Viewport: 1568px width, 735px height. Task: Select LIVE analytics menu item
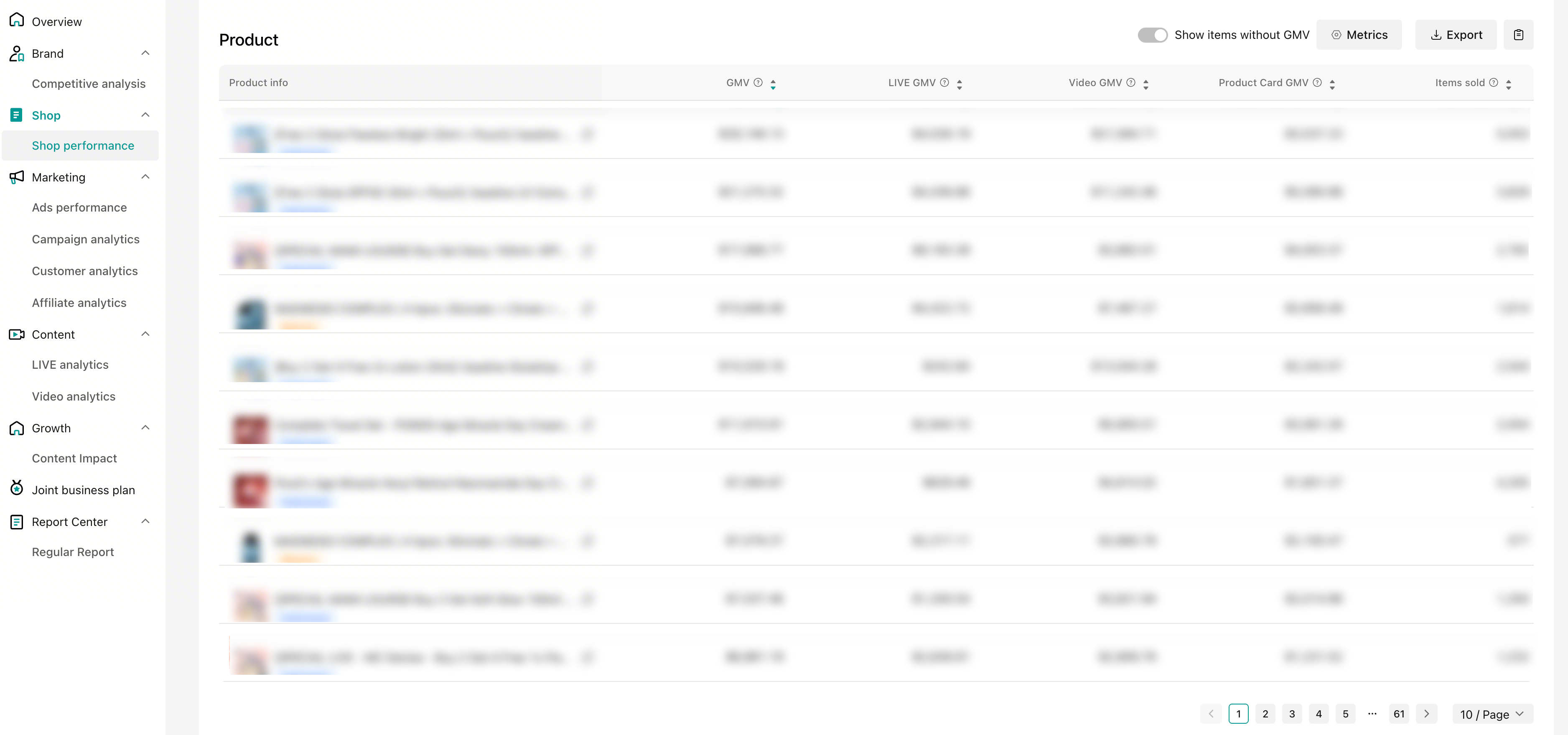[x=70, y=365]
